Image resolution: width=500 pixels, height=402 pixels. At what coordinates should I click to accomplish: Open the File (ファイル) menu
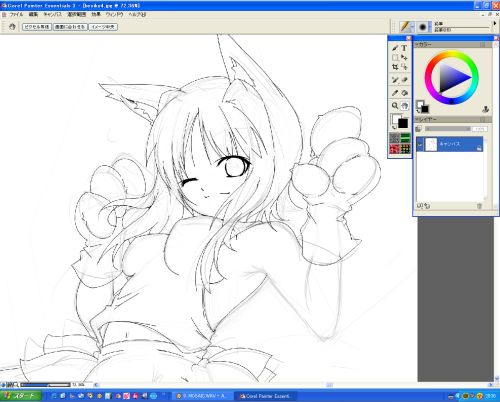(x=16, y=15)
